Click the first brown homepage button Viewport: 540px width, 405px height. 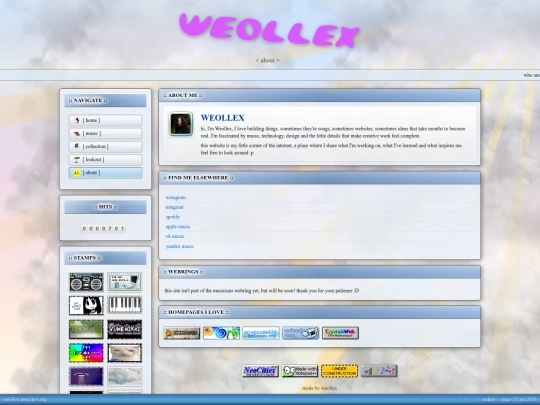coord(182,333)
